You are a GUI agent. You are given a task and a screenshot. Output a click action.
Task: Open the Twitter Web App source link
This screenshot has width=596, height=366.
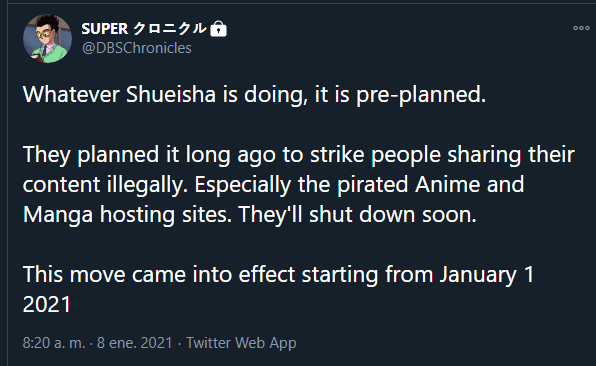pyautogui.click(x=241, y=343)
